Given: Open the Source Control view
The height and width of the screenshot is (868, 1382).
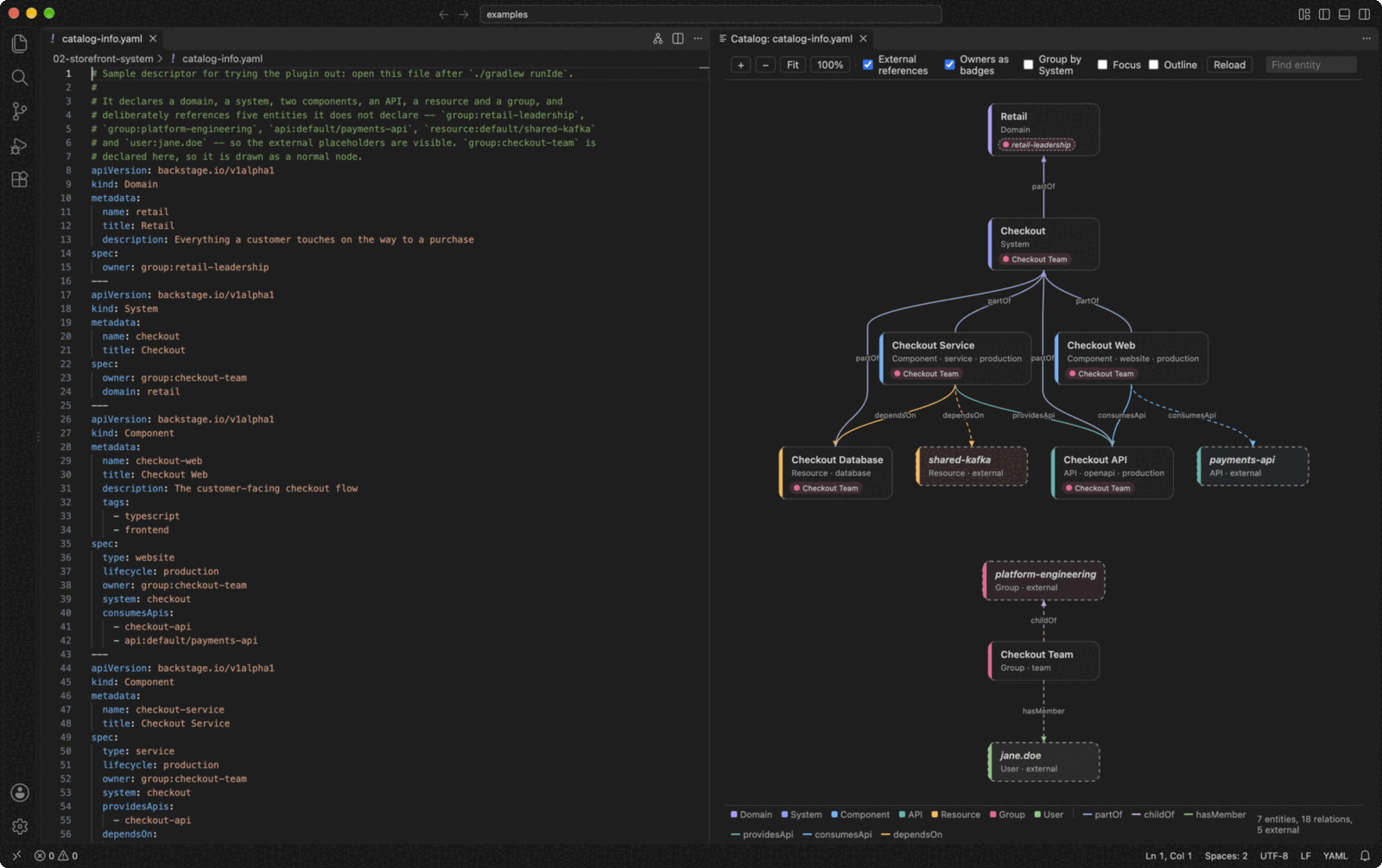Looking at the screenshot, I should coord(19,111).
